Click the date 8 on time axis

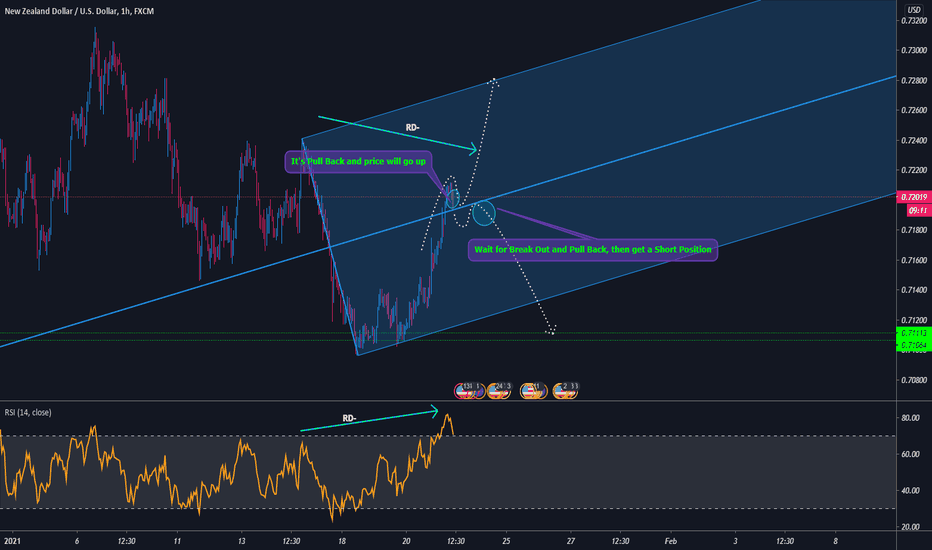click(835, 541)
